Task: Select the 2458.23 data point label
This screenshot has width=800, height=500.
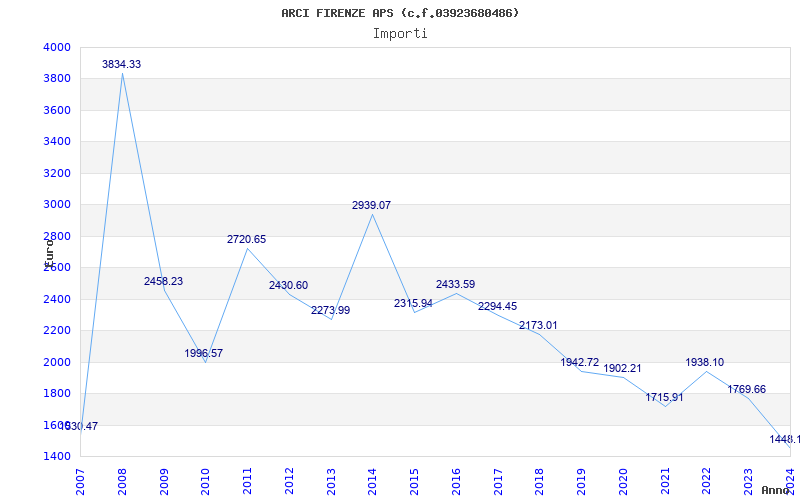Action: click(x=163, y=281)
